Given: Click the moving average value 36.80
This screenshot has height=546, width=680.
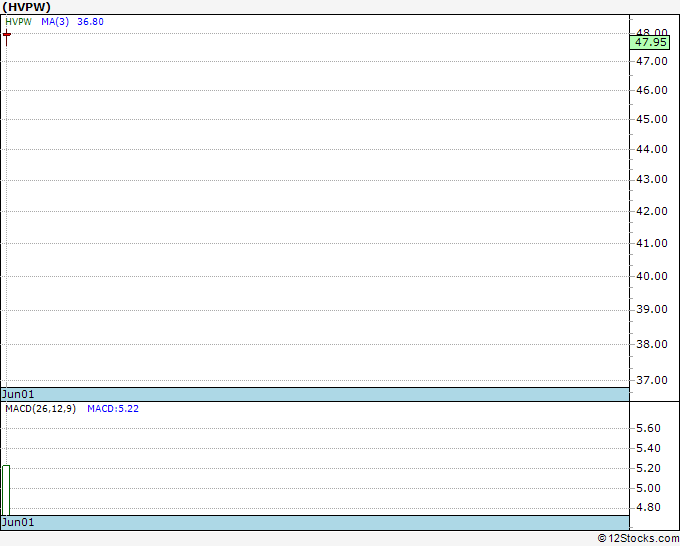Looking at the screenshot, I should 90,22.
